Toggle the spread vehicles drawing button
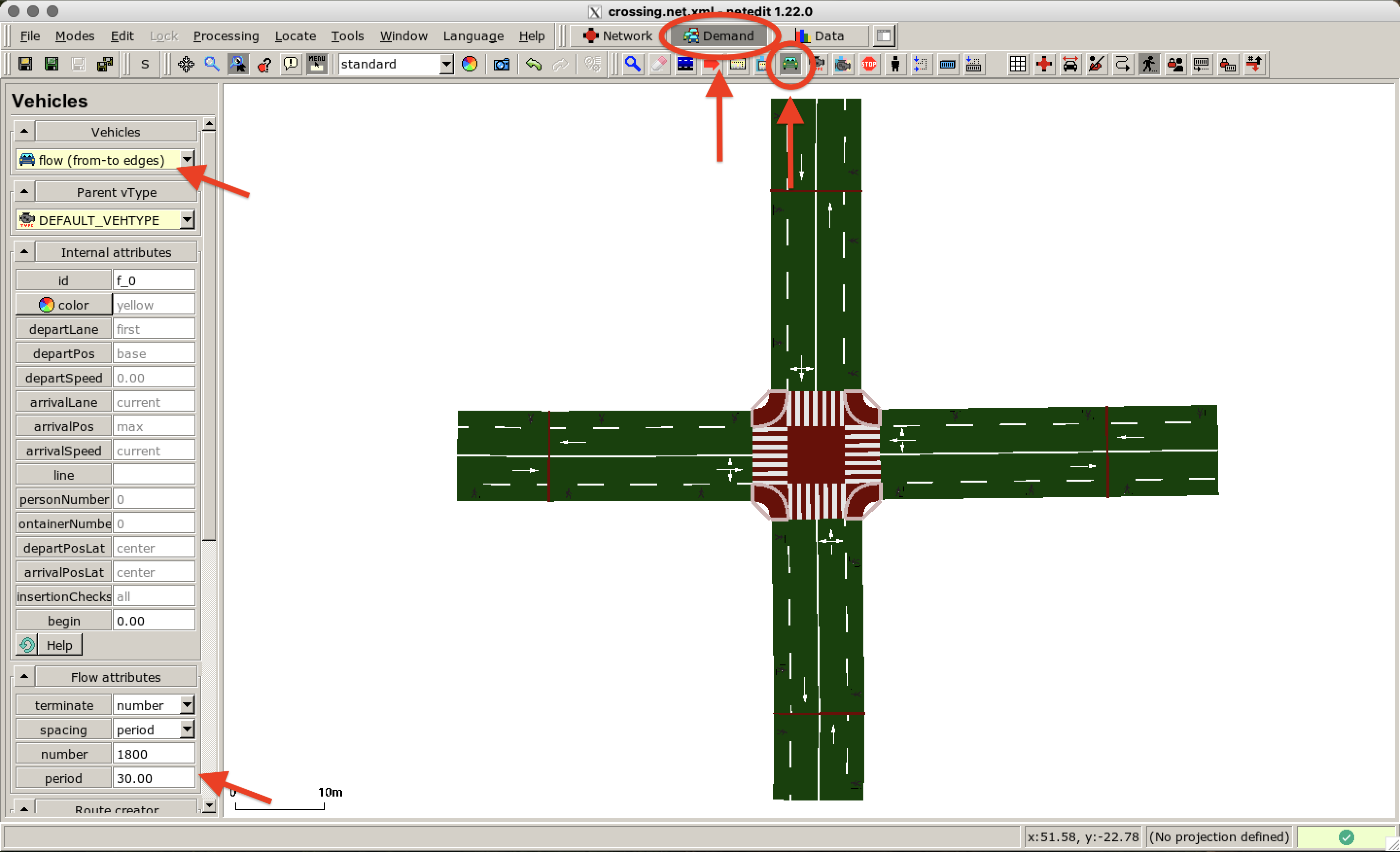The image size is (1400, 852). (x=1070, y=64)
